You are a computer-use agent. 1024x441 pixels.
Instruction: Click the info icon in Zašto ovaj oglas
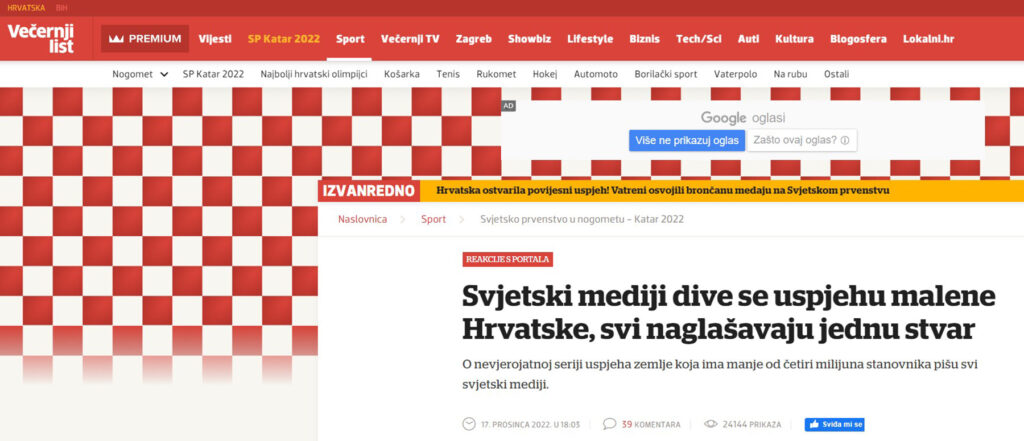pos(844,140)
